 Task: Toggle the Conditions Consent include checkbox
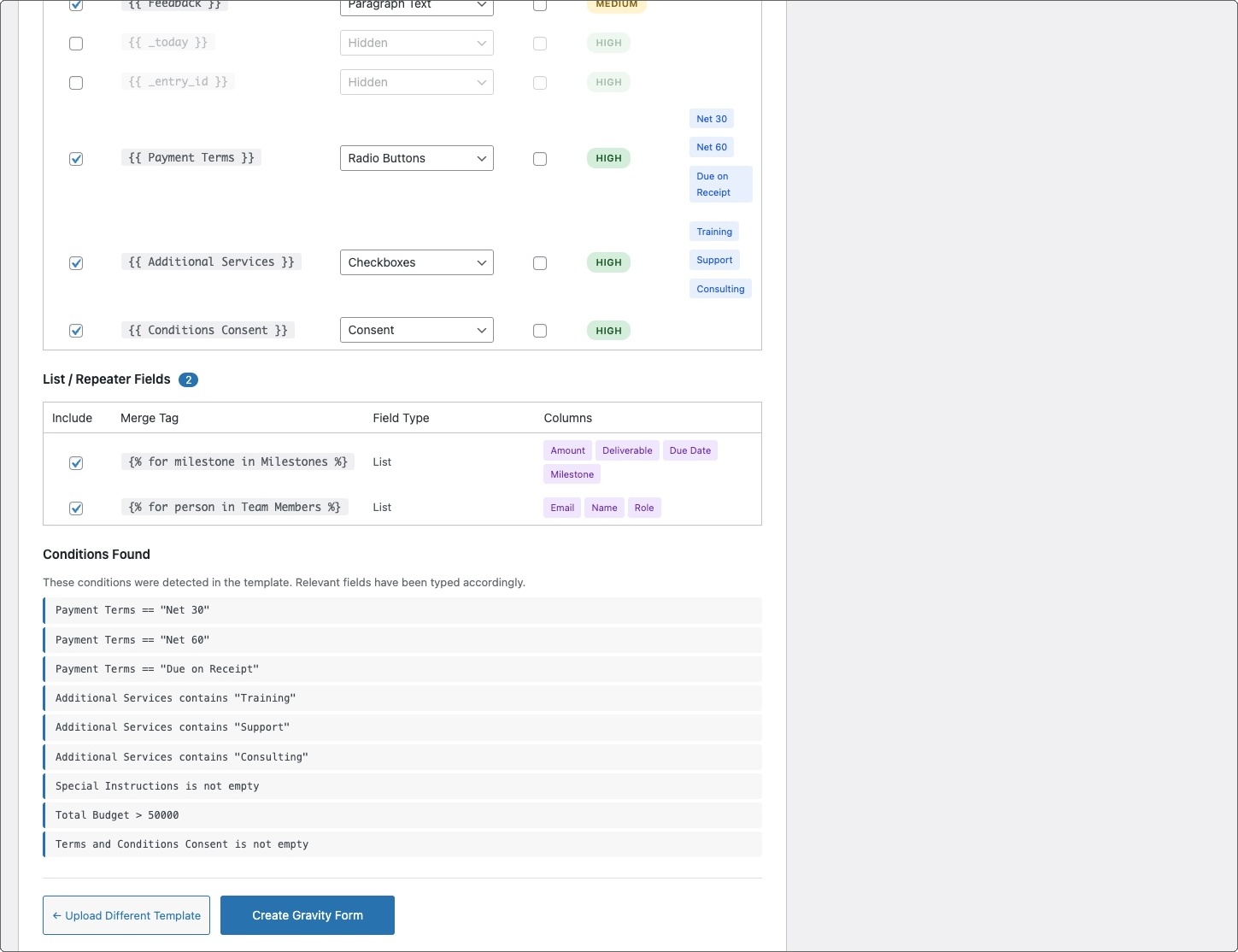click(x=76, y=331)
